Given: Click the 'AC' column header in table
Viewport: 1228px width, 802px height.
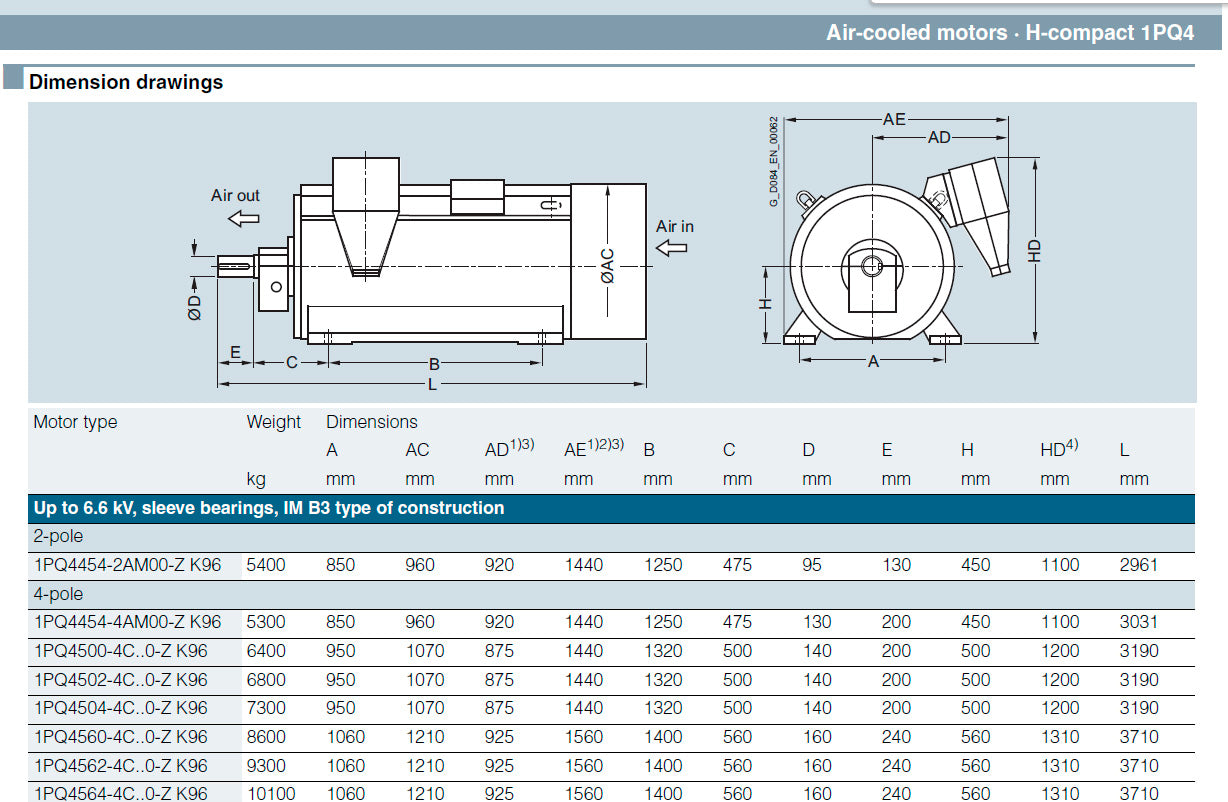Looking at the screenshot, I should (x=417, y=450).
